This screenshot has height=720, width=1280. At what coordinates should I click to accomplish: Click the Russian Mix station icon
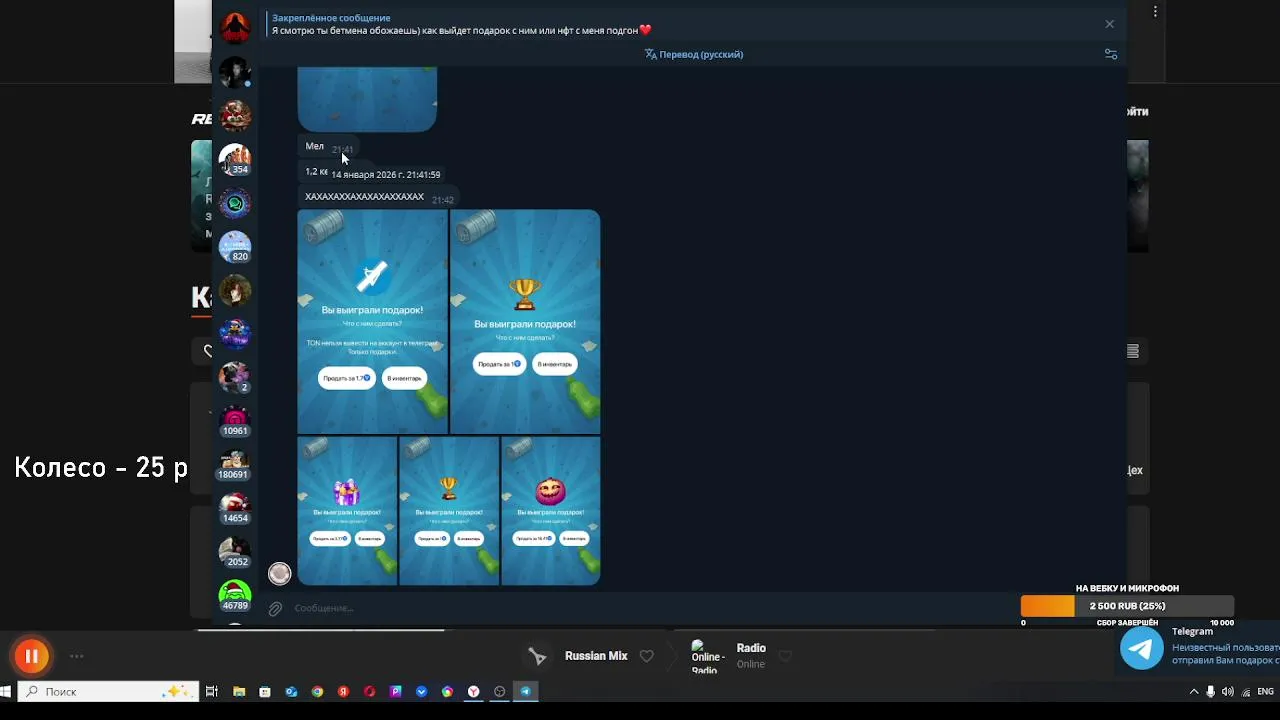tap(537, 656)
